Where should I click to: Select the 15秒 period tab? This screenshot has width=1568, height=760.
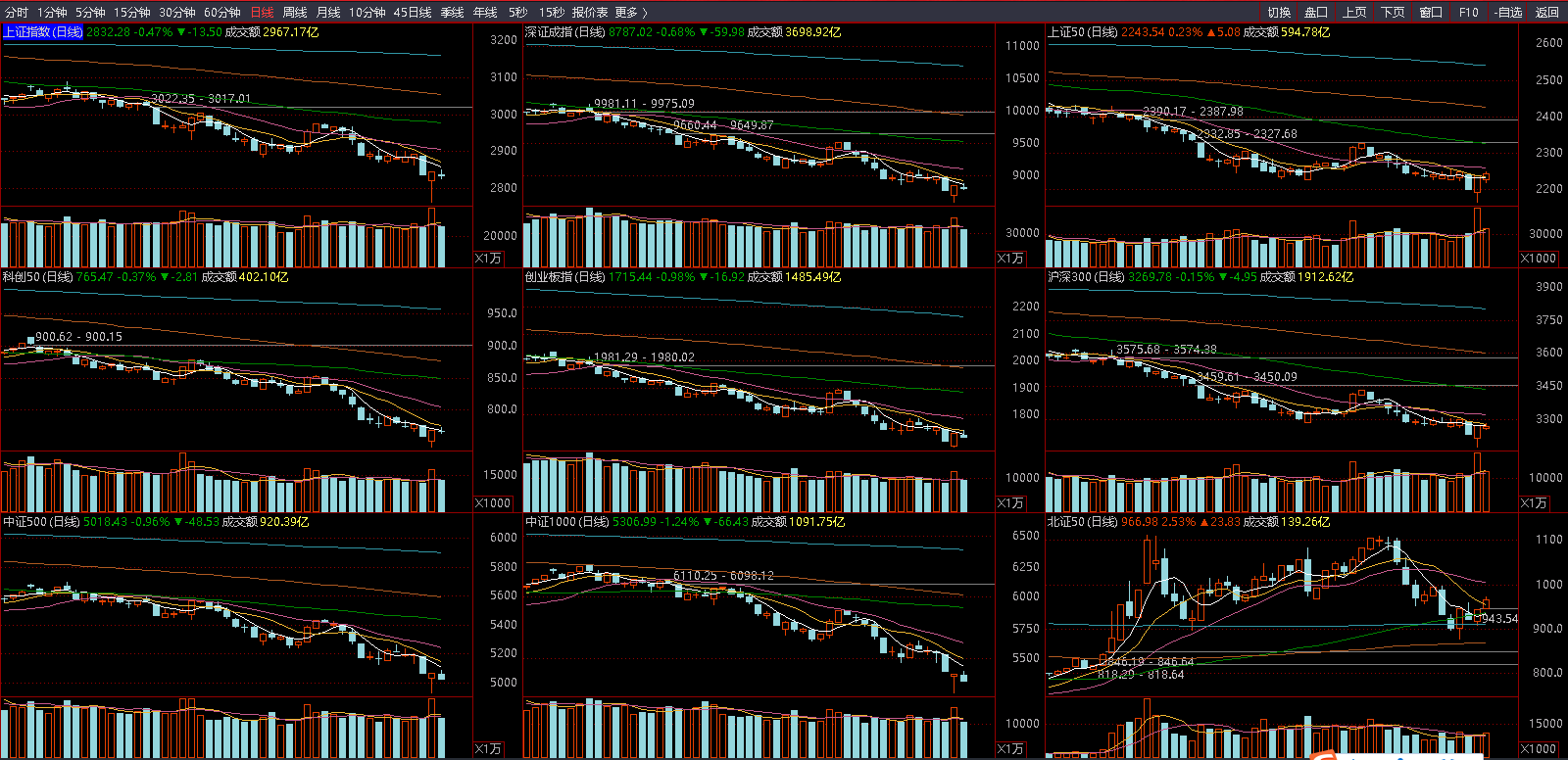pos(551,13)
